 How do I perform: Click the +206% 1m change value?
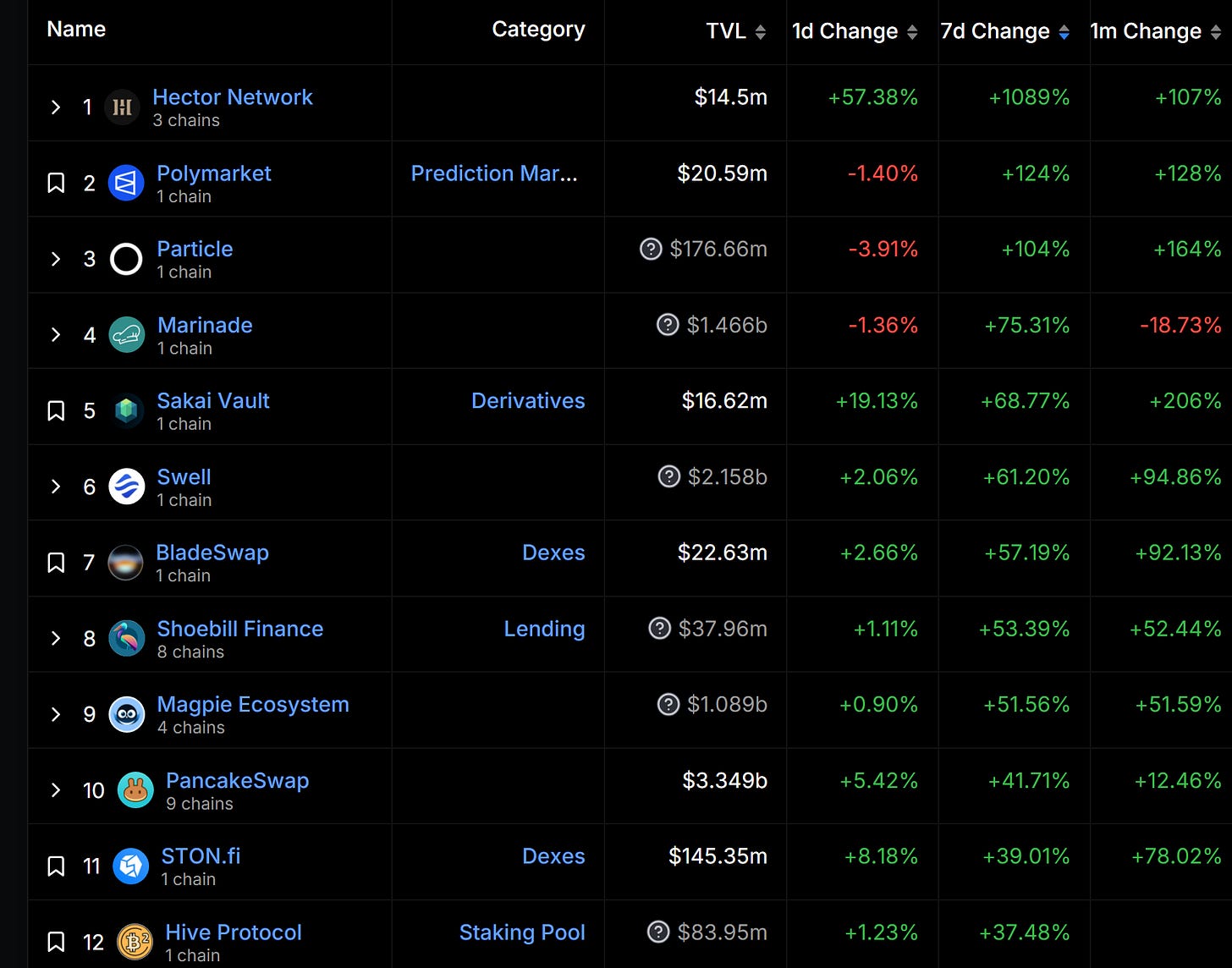tap(1185, 400)
